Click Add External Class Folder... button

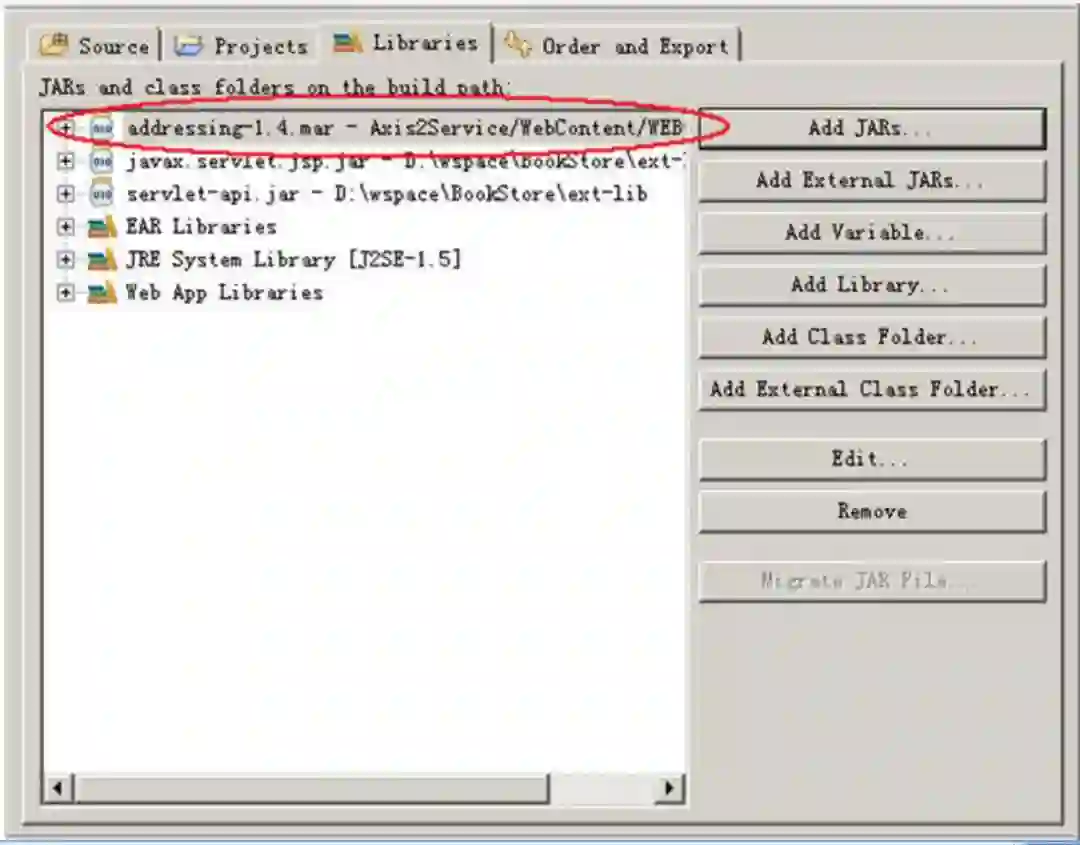(x=872, y=389)
